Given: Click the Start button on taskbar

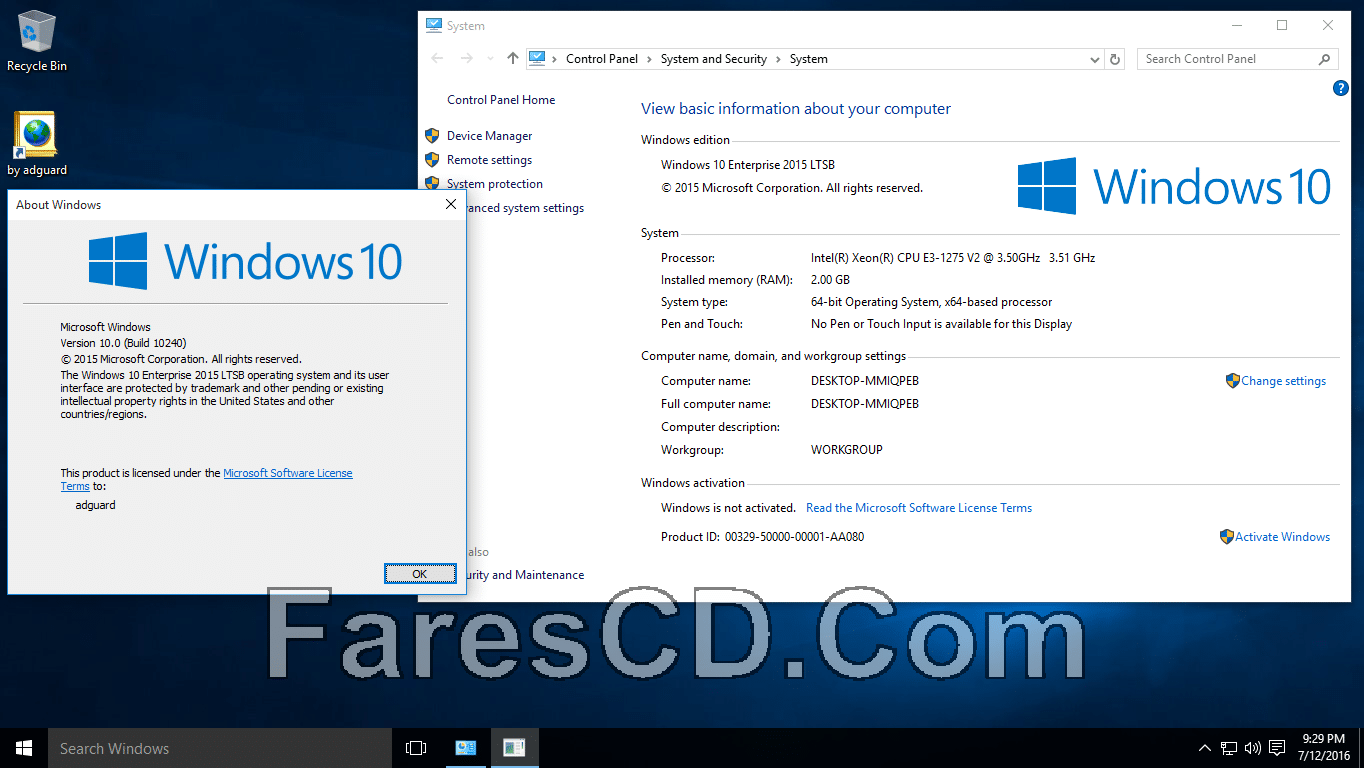Looking at the screenshot, I should coord(24,748).
